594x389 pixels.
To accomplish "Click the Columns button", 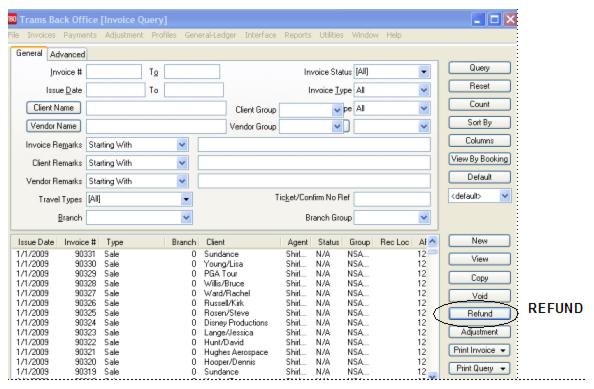I will point(479,141).
